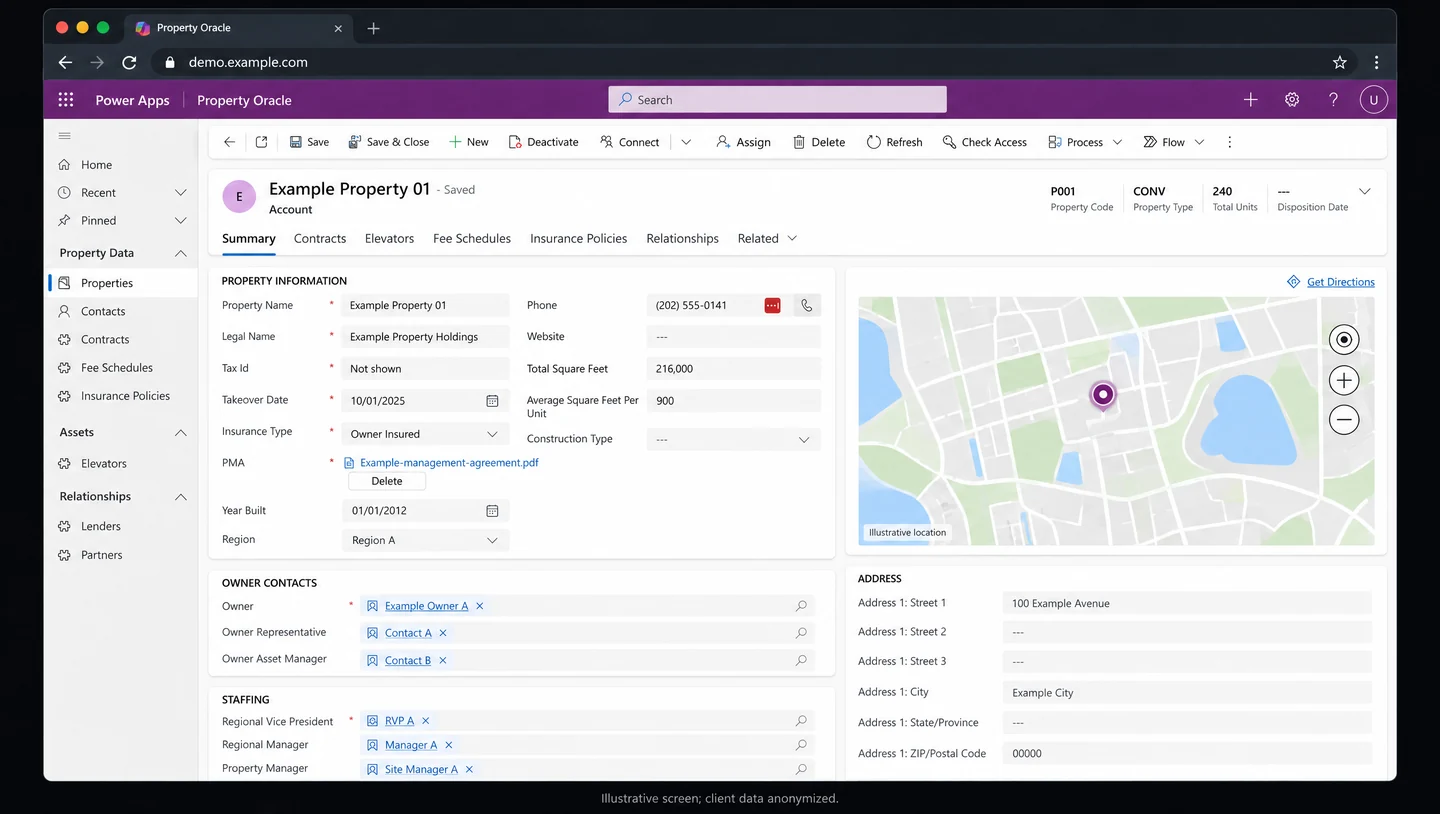The image size is (1440, 814).
Task: Switch to the Fee Schedules tab
Action: (472, 239)
